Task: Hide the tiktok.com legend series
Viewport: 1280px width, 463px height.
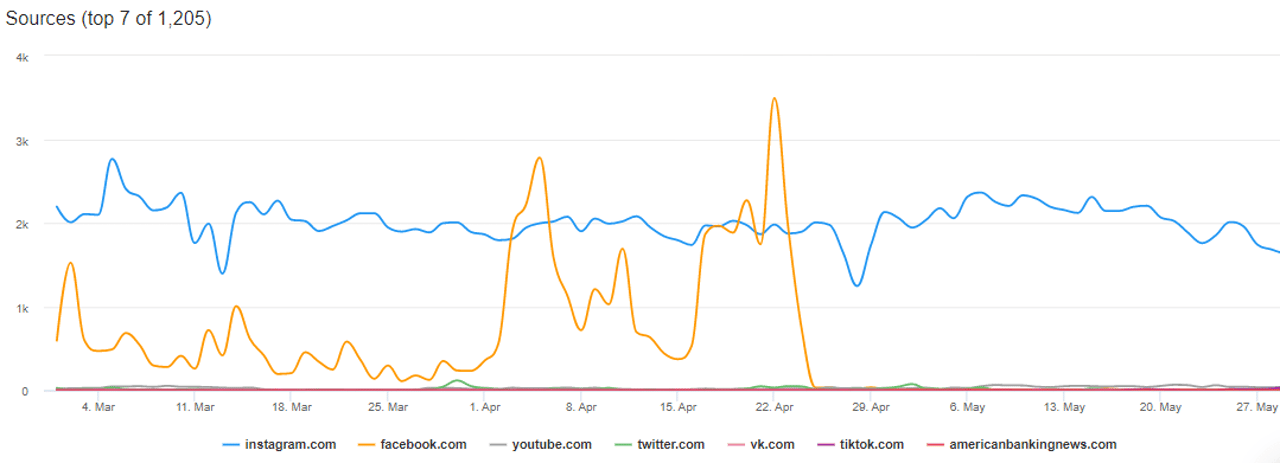Action: (871, 444)
